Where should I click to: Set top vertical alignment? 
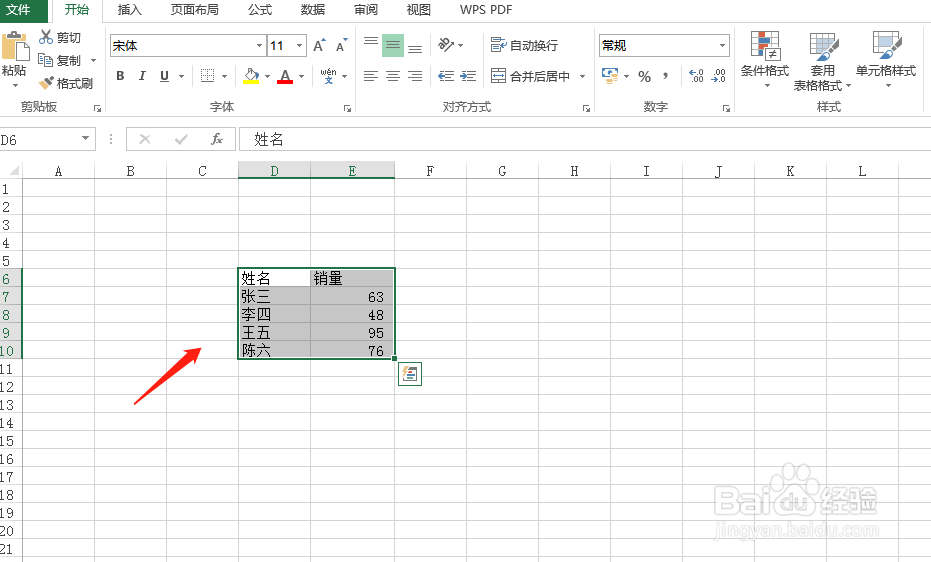tap(371, 45)
